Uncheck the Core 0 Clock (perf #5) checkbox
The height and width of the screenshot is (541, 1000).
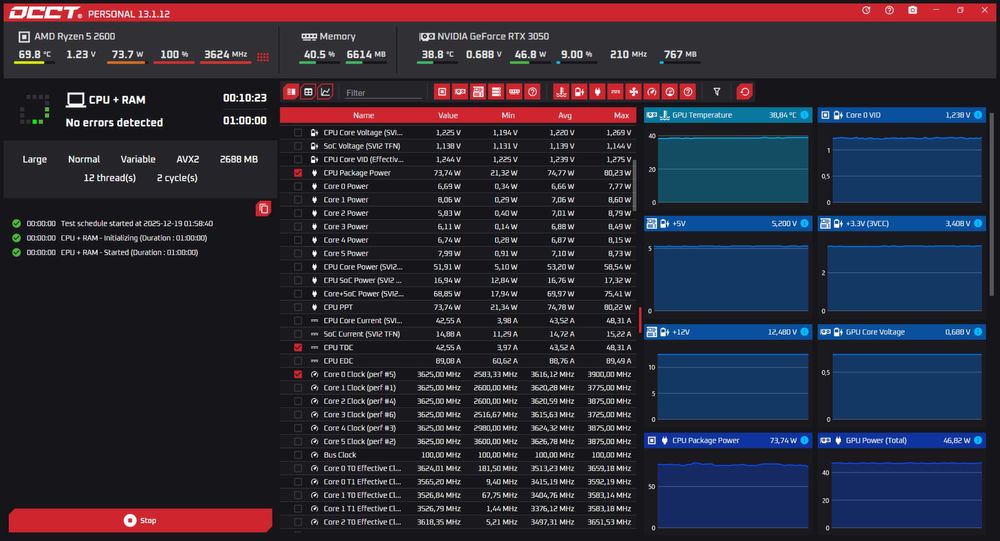pyautogui.click(x=298, y=374)
